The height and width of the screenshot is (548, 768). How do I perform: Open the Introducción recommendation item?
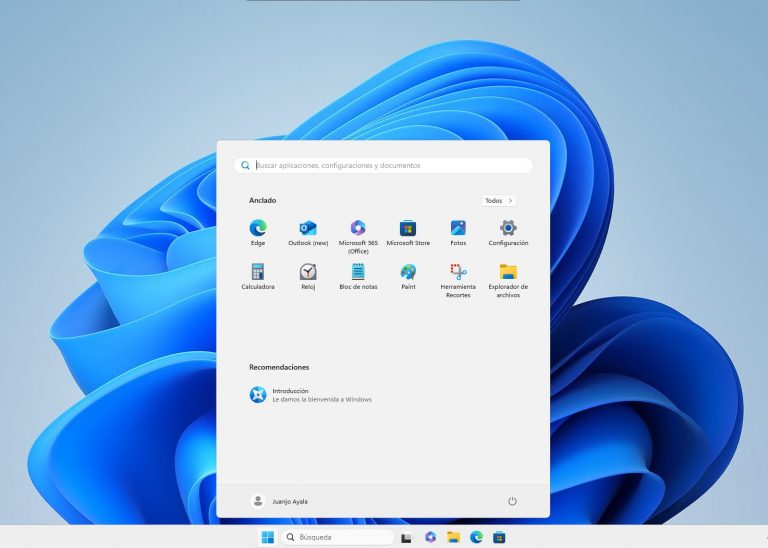pos(310,395)
